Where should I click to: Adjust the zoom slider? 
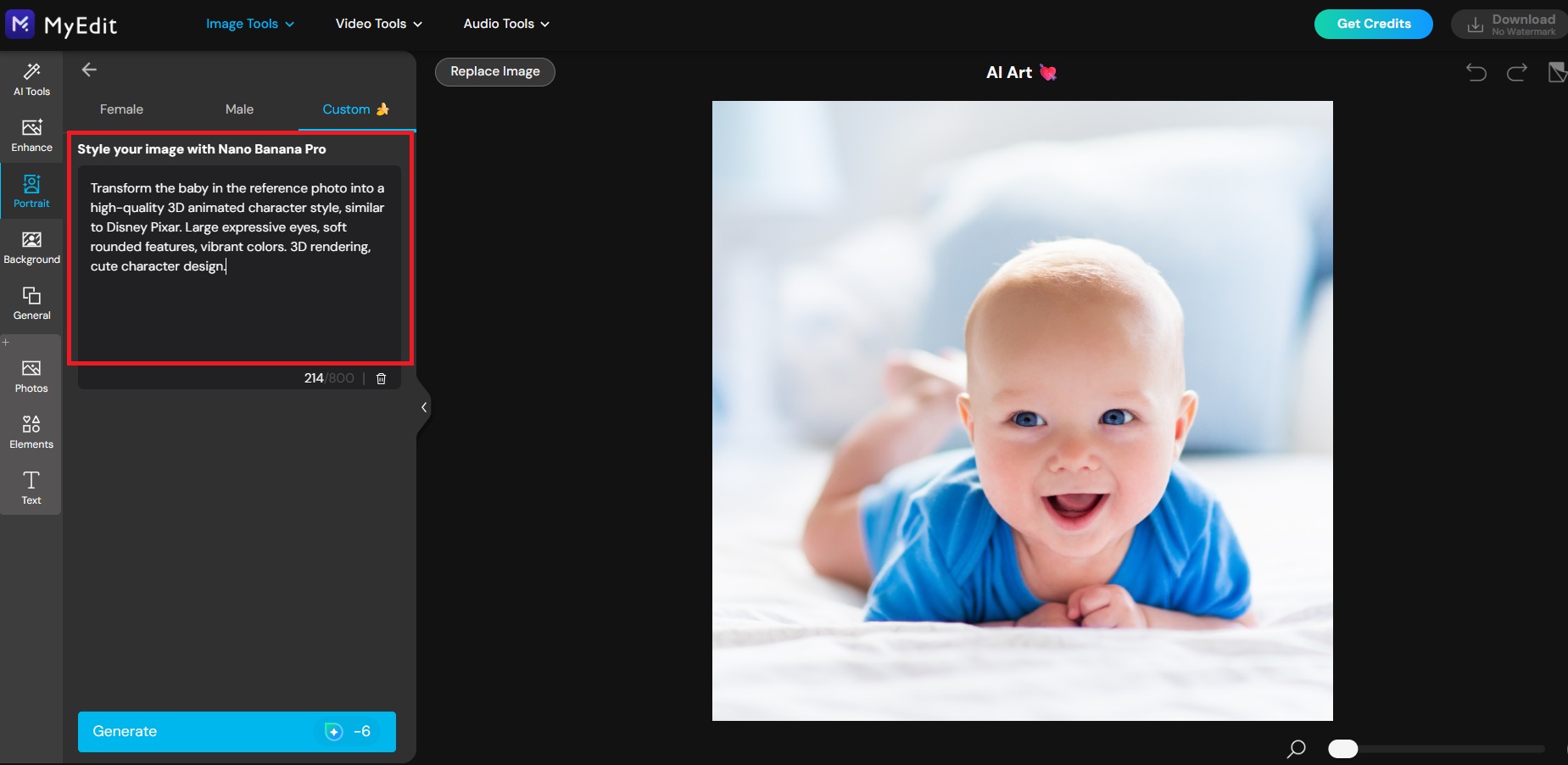[1342, 749]
